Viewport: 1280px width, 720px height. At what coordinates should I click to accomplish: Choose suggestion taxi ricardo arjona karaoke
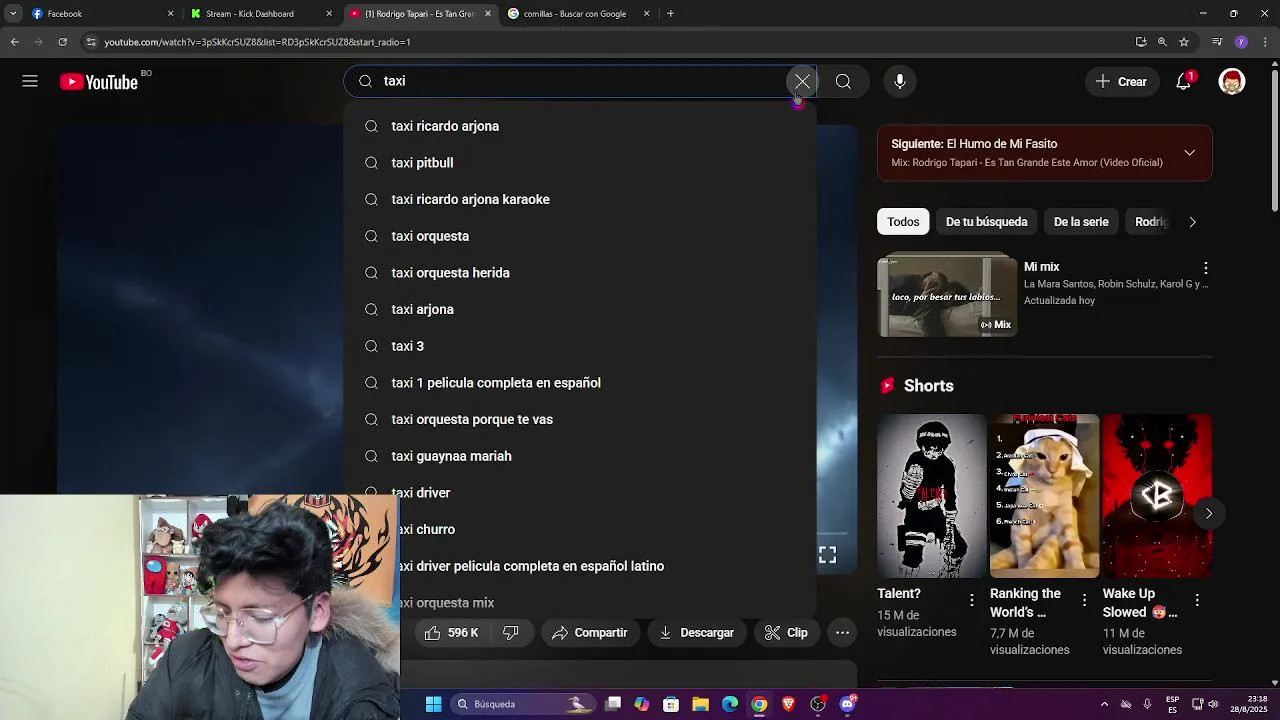[x=580, y=199]
